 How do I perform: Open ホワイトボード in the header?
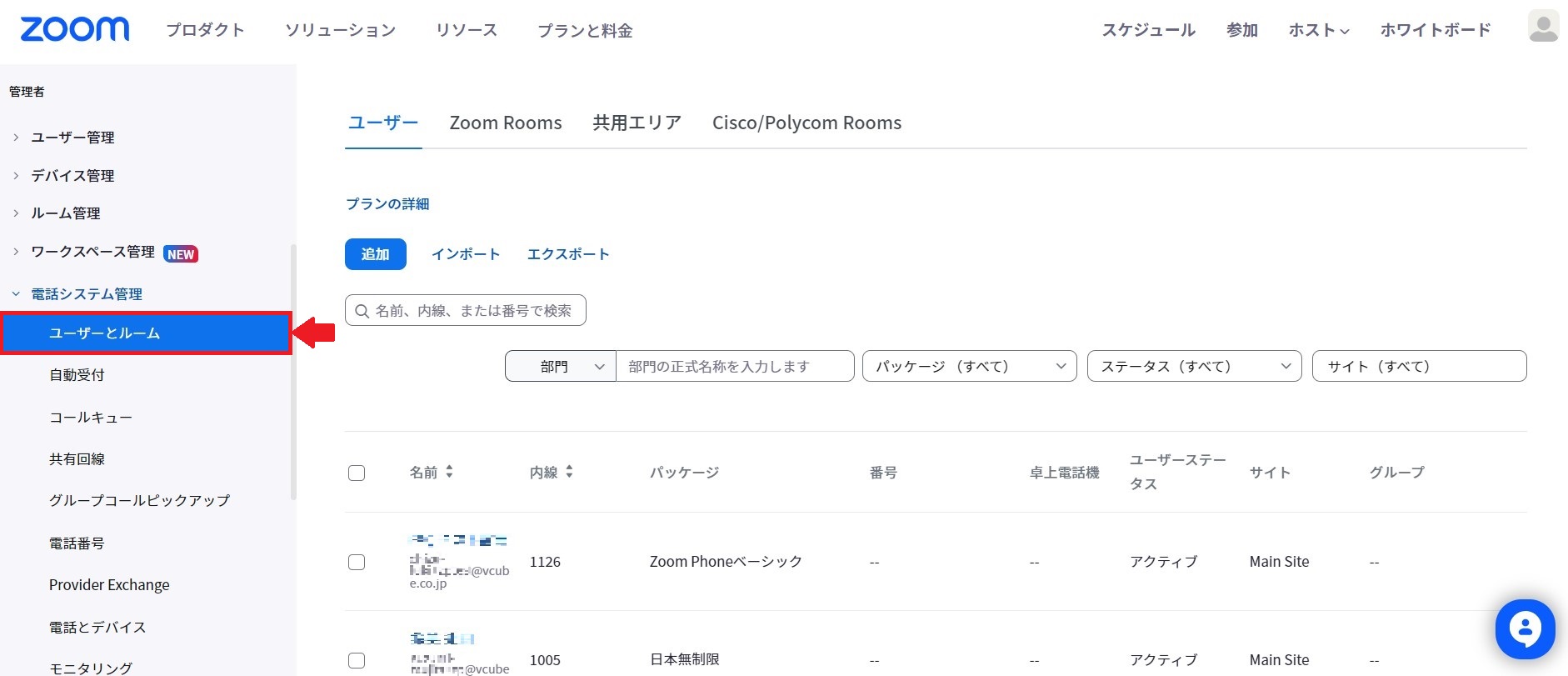1436,30
